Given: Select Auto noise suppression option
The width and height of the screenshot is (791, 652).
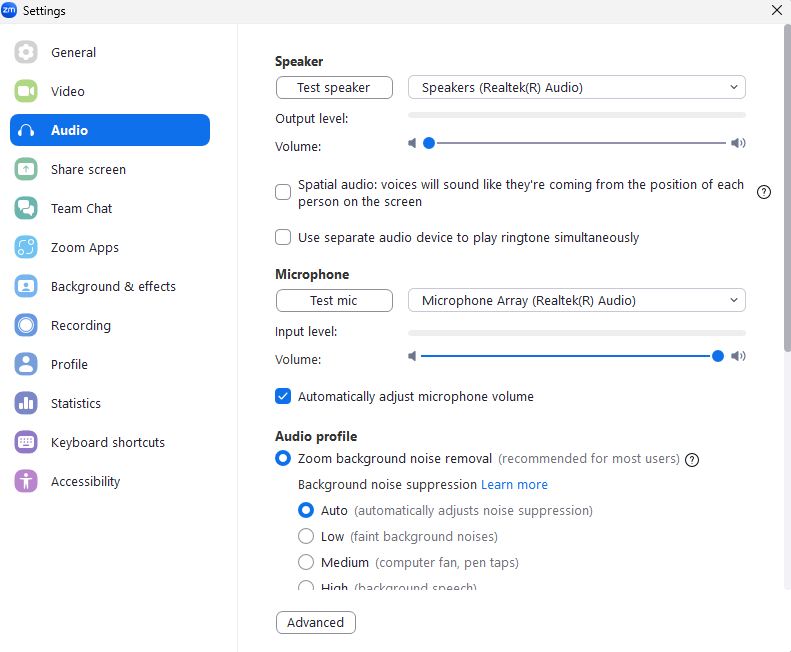Looking at the screenshot, I should (306, 510).
